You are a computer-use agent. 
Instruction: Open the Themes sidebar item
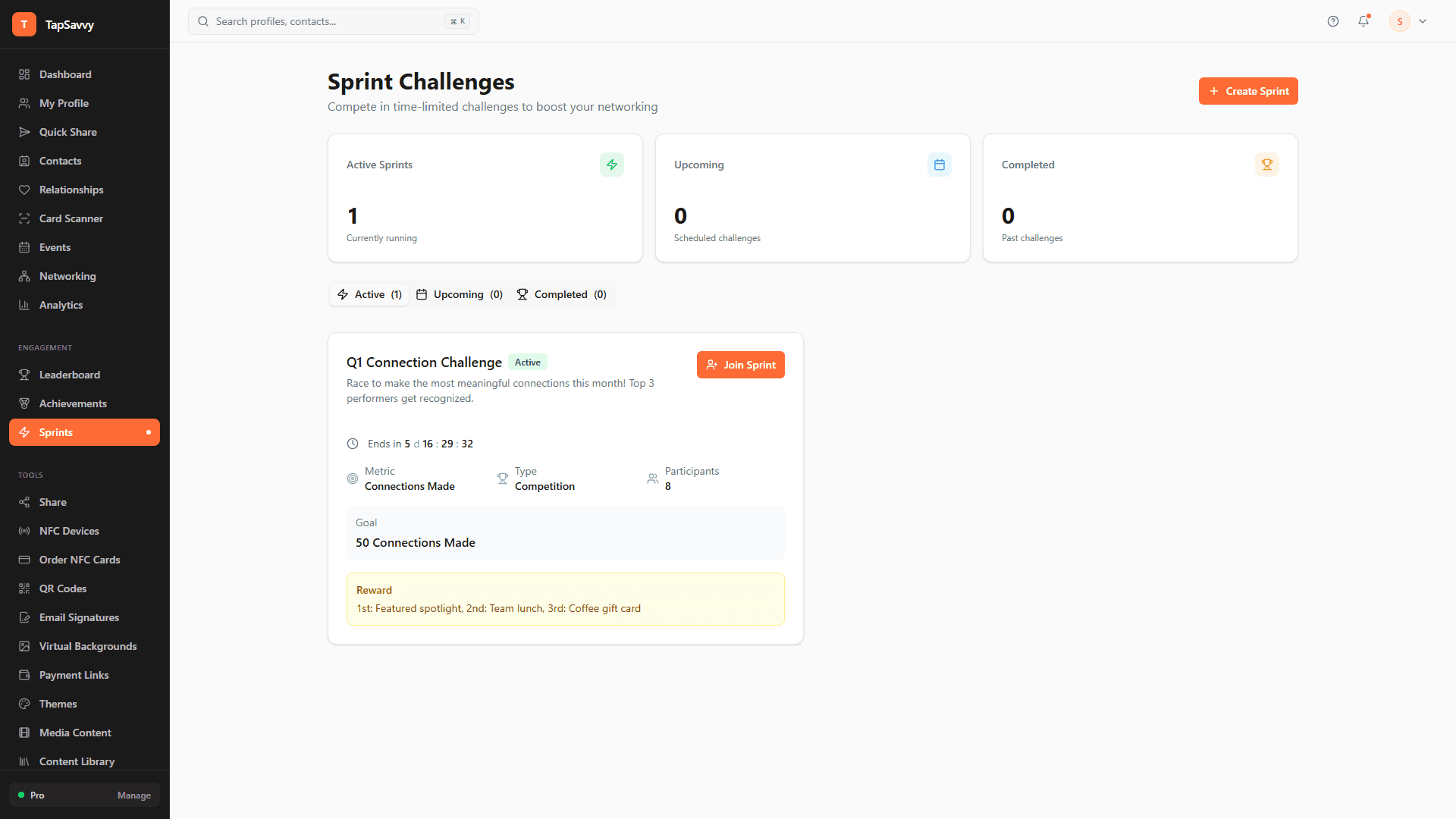point(57,704)
